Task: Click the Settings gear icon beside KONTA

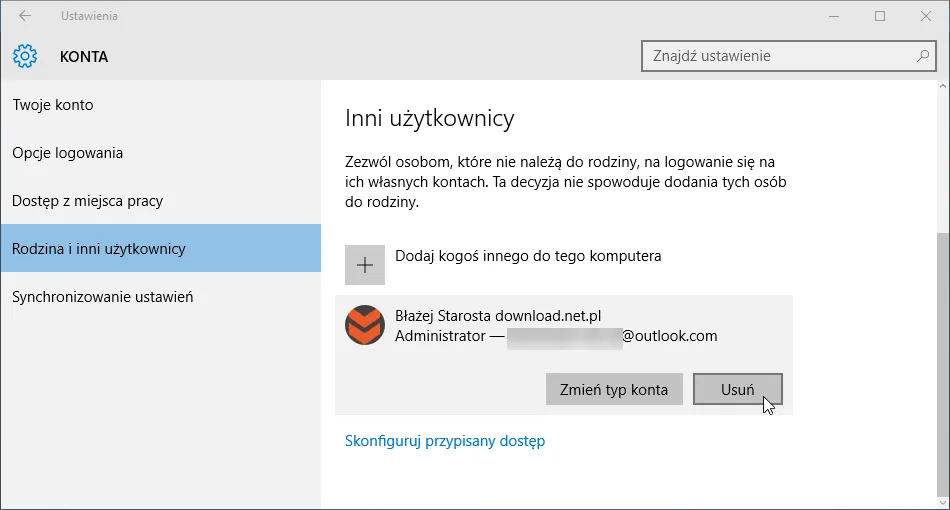Action: (x=25, y=56)
